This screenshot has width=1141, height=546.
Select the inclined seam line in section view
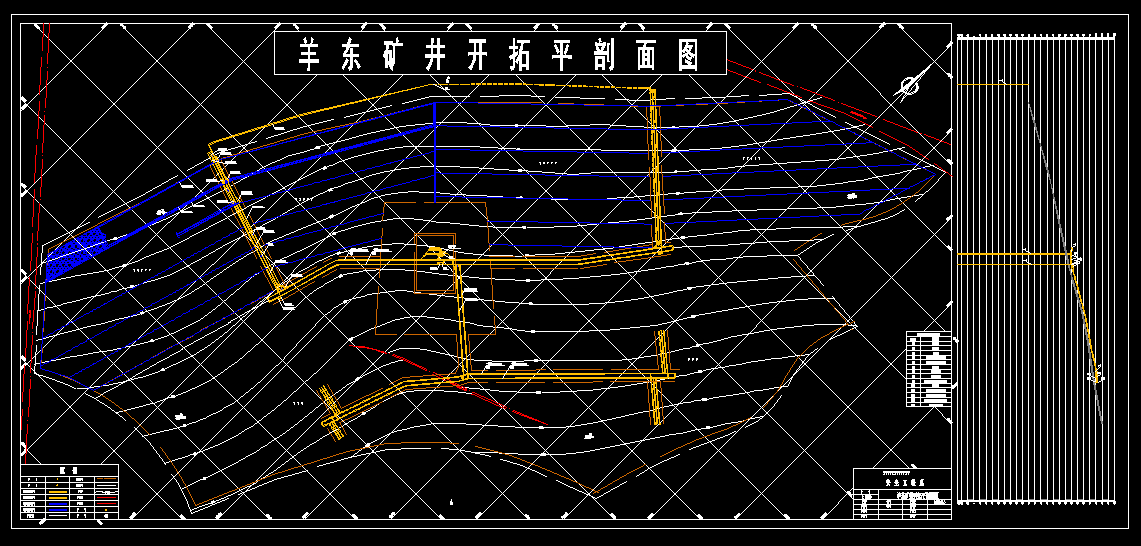(1066, 262)
